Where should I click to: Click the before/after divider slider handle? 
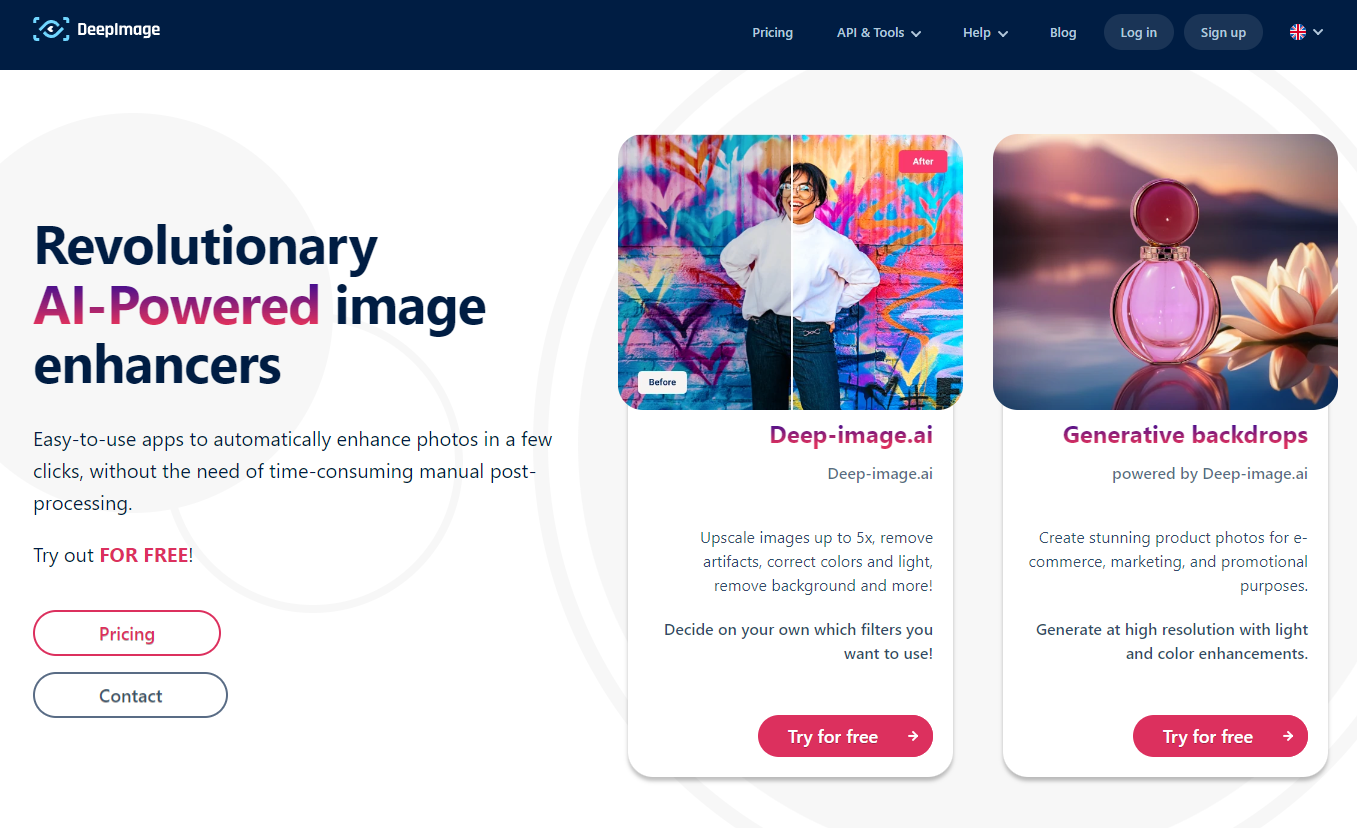[791, 272]
